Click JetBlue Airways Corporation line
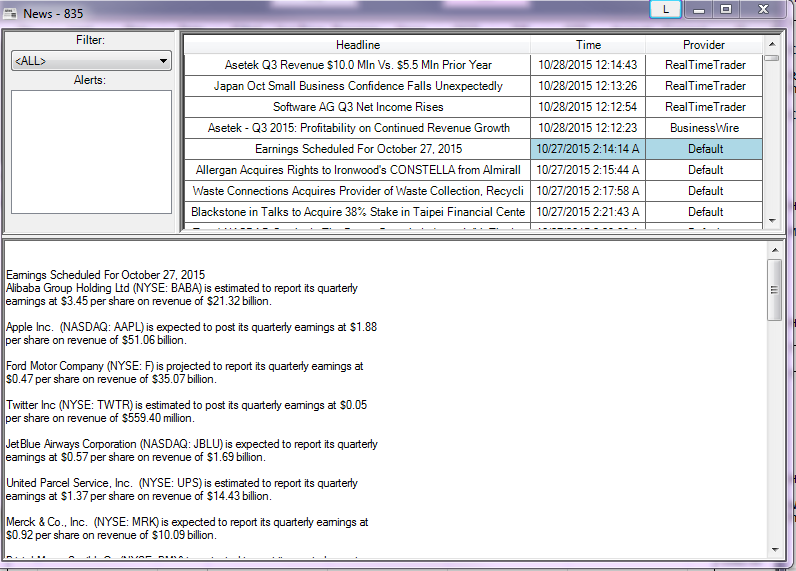796x571 pixels. click(192, 444)
